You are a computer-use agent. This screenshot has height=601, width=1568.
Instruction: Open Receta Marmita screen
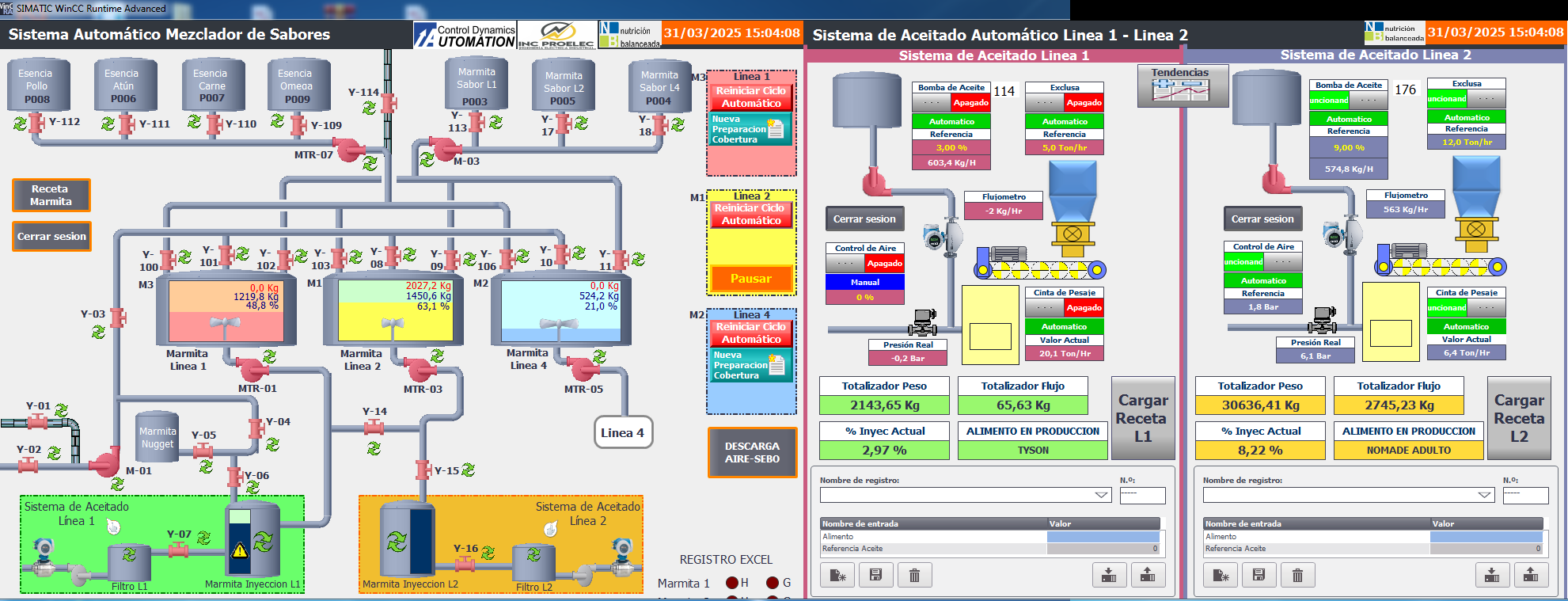(x=51, y=196)
